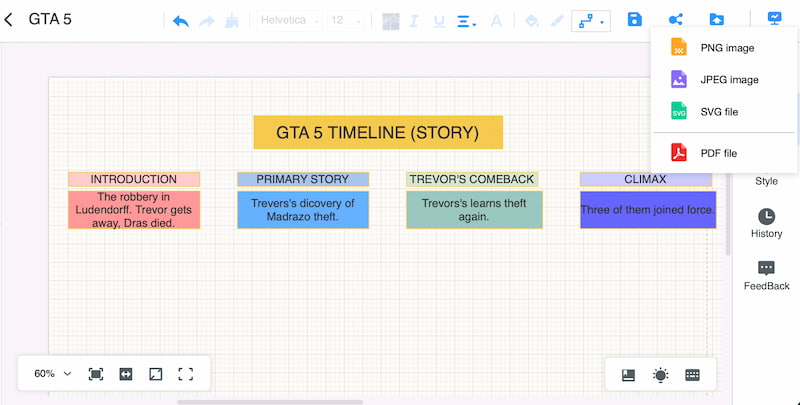
Task: Select the 'Three of them joined force' box
Action: coord(648,210)
